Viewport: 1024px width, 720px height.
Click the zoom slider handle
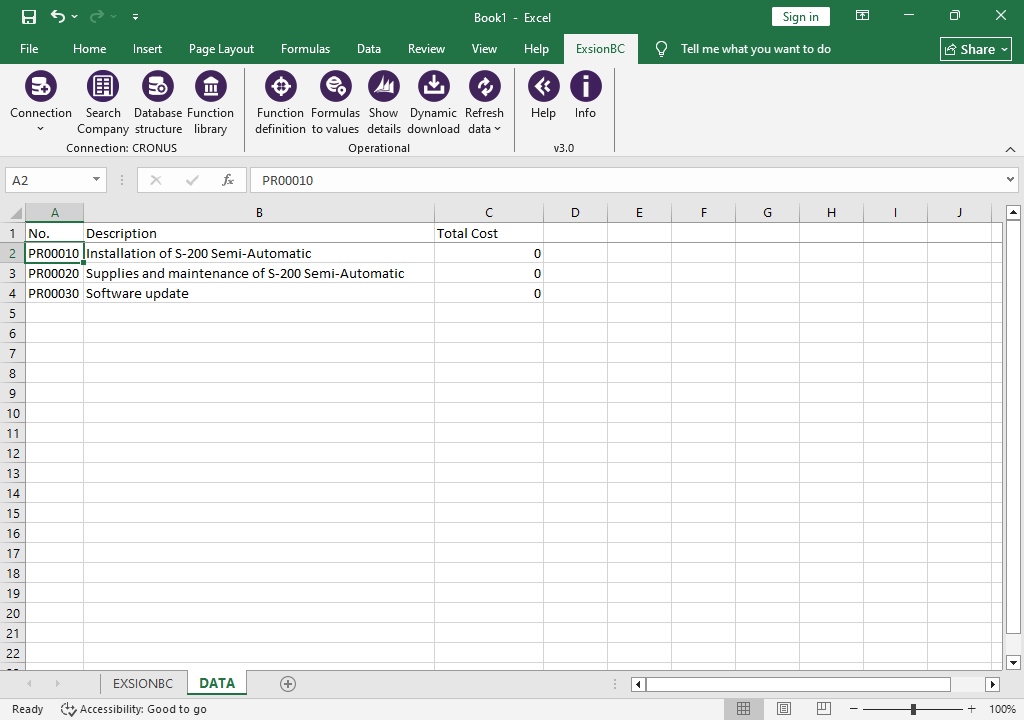[x=913, y=709]
